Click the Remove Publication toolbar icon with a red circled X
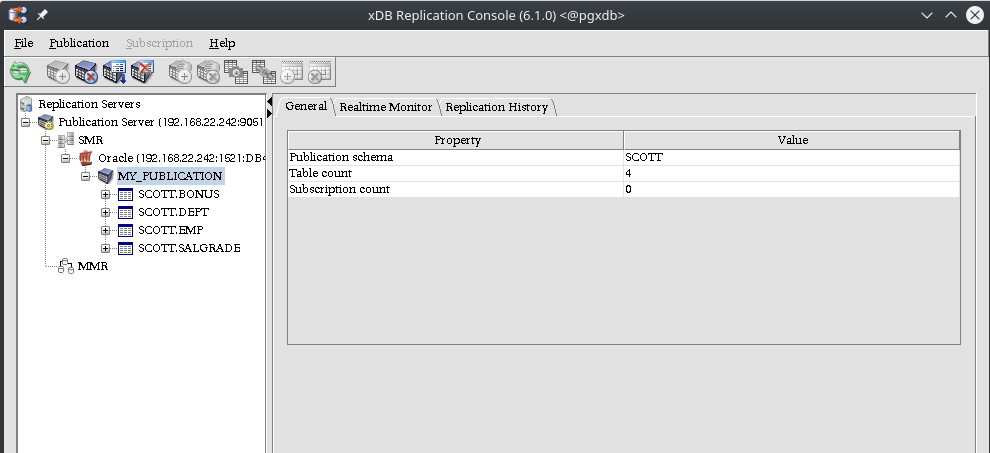Screen dimensions: 990x453 click(86, 72)
